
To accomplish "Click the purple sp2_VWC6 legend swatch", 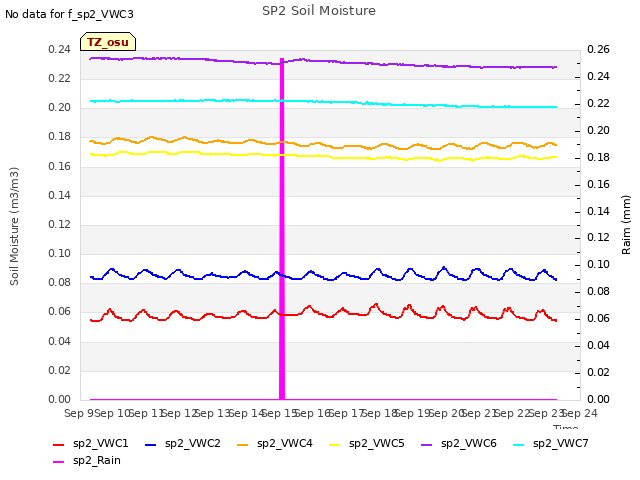I will (x=427, y=444).
